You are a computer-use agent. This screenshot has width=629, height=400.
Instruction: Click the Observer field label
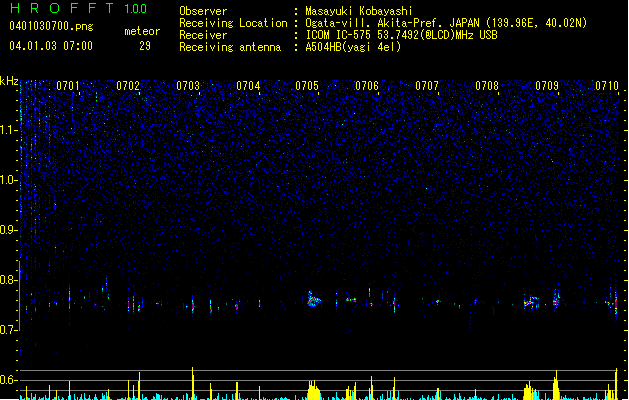[203, 11]
